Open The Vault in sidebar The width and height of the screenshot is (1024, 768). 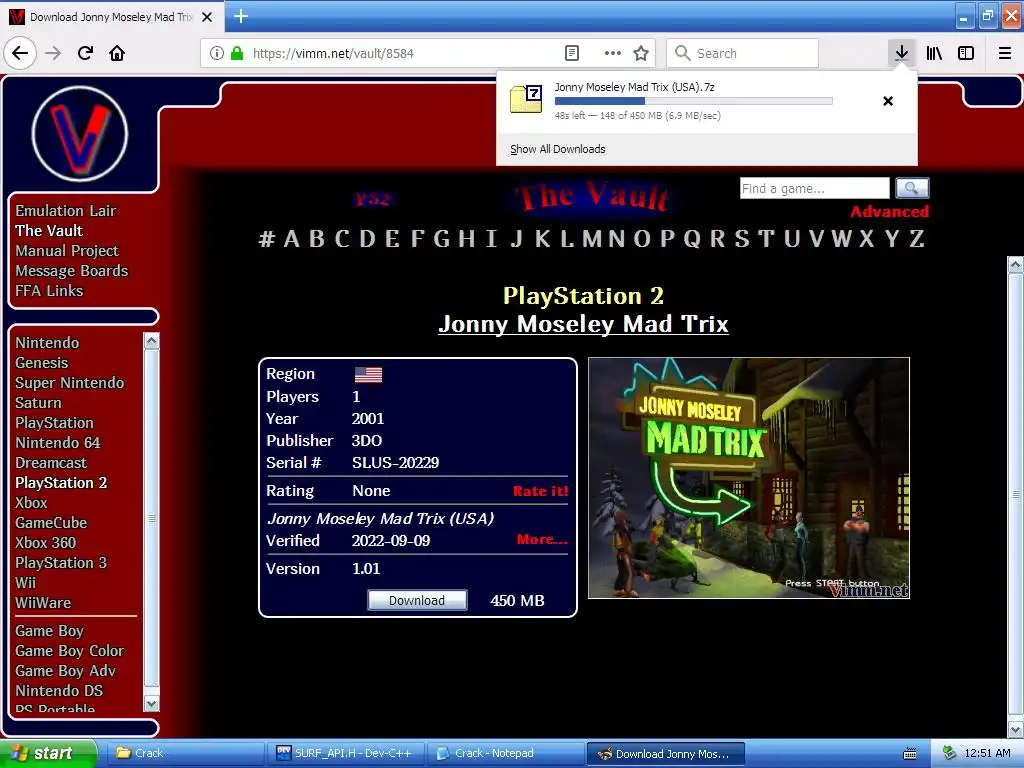pyautogui.click(x=49, y=231)
